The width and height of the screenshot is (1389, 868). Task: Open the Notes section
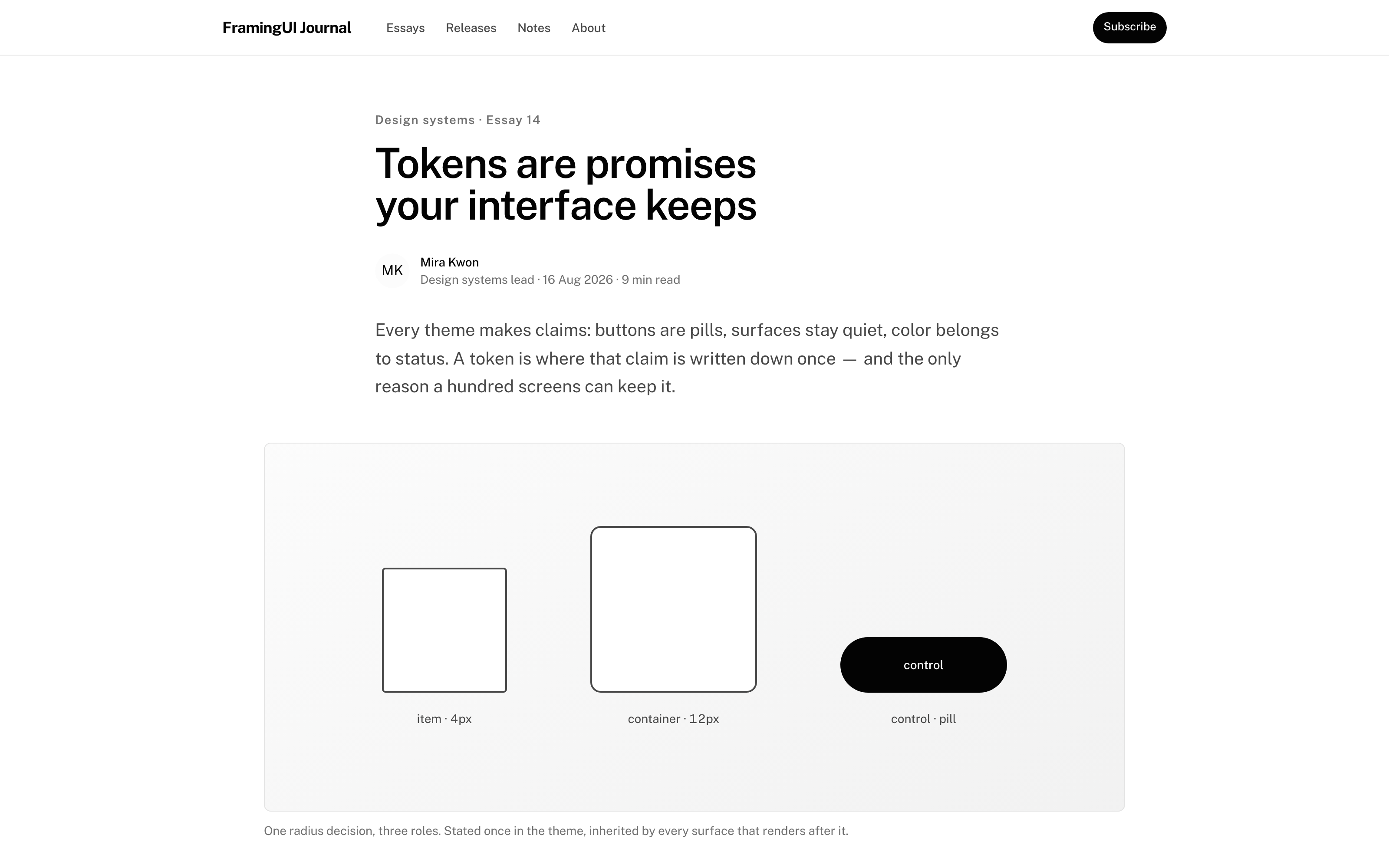[534, 27]
